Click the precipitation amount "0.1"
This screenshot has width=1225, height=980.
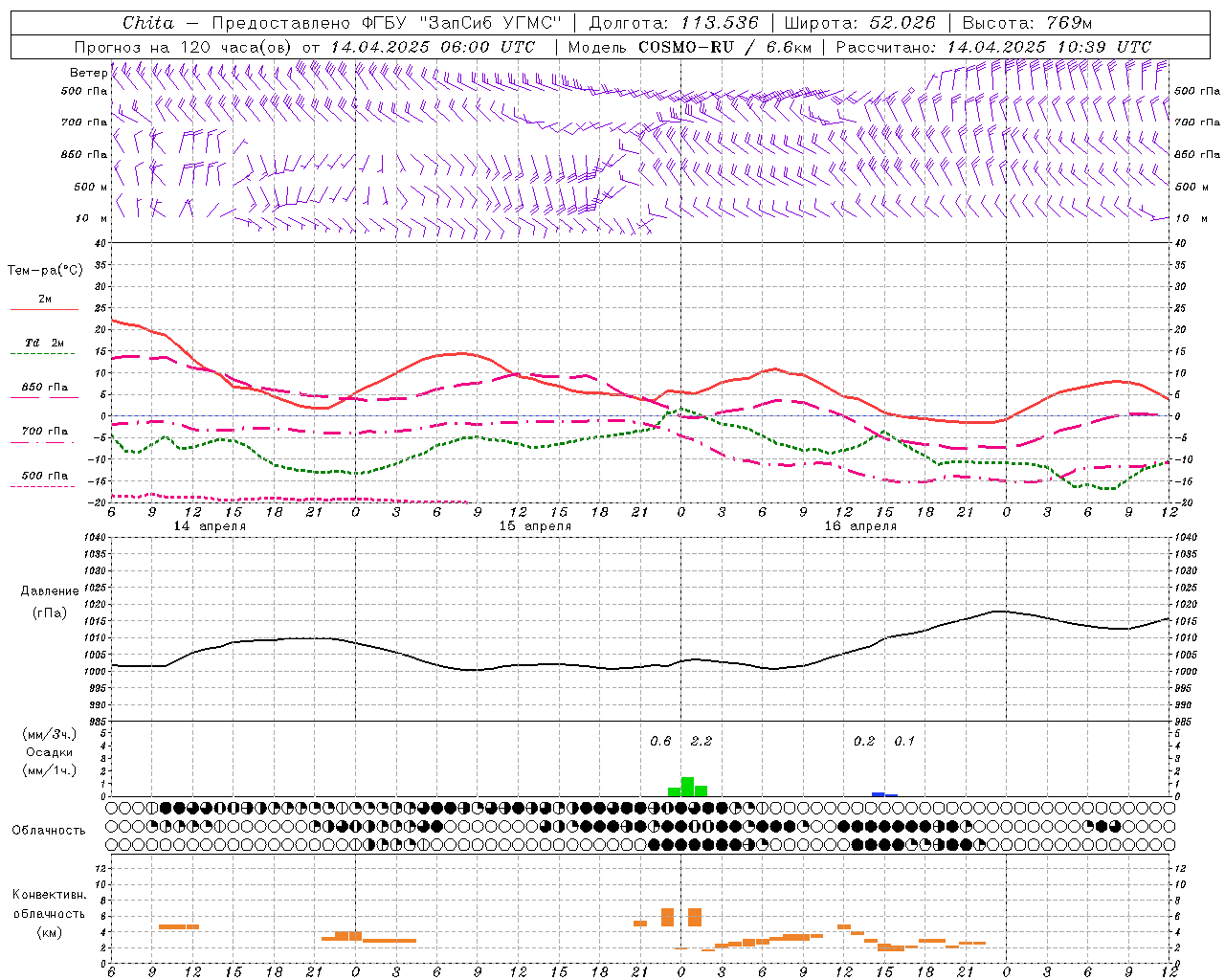904,742
